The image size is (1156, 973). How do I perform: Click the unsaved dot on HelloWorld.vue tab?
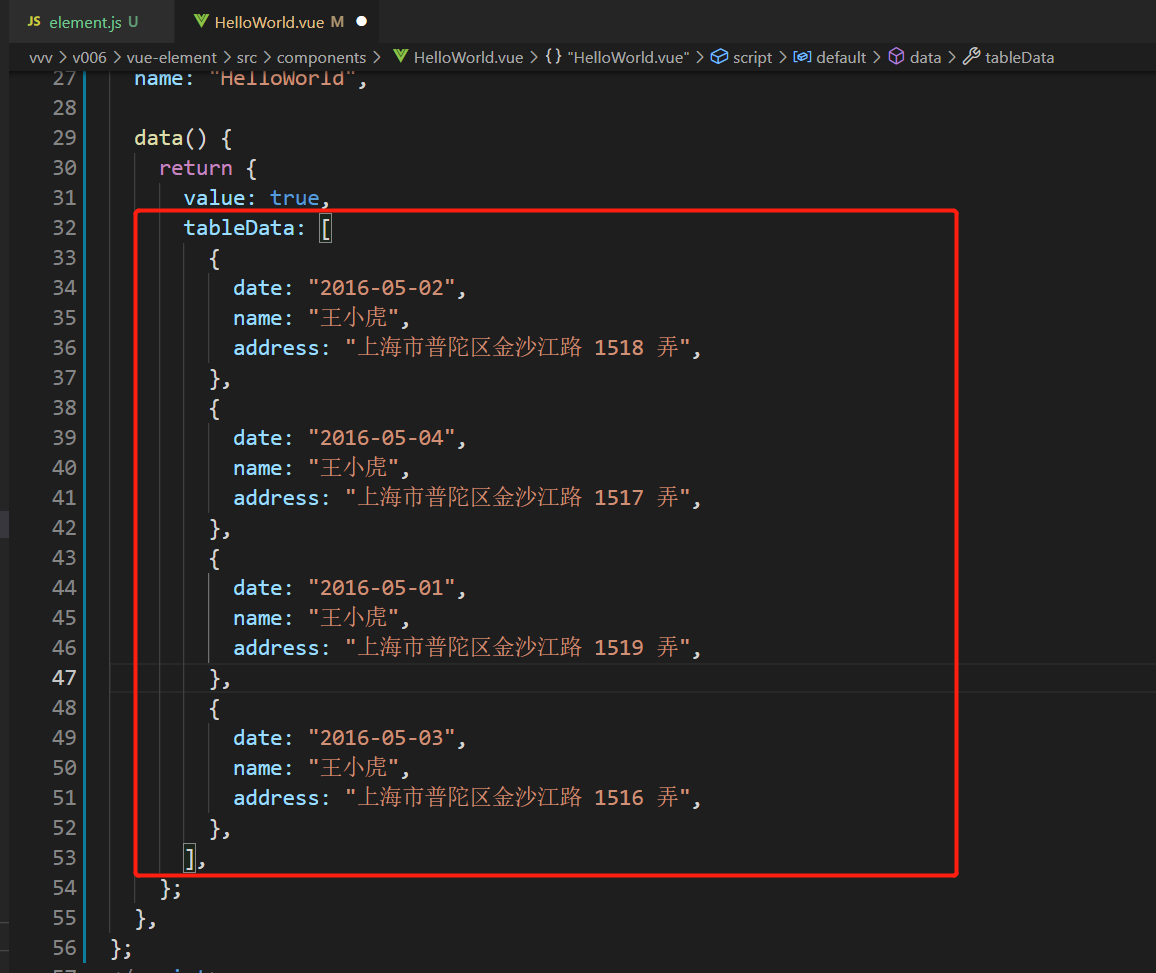pos(361,21)
